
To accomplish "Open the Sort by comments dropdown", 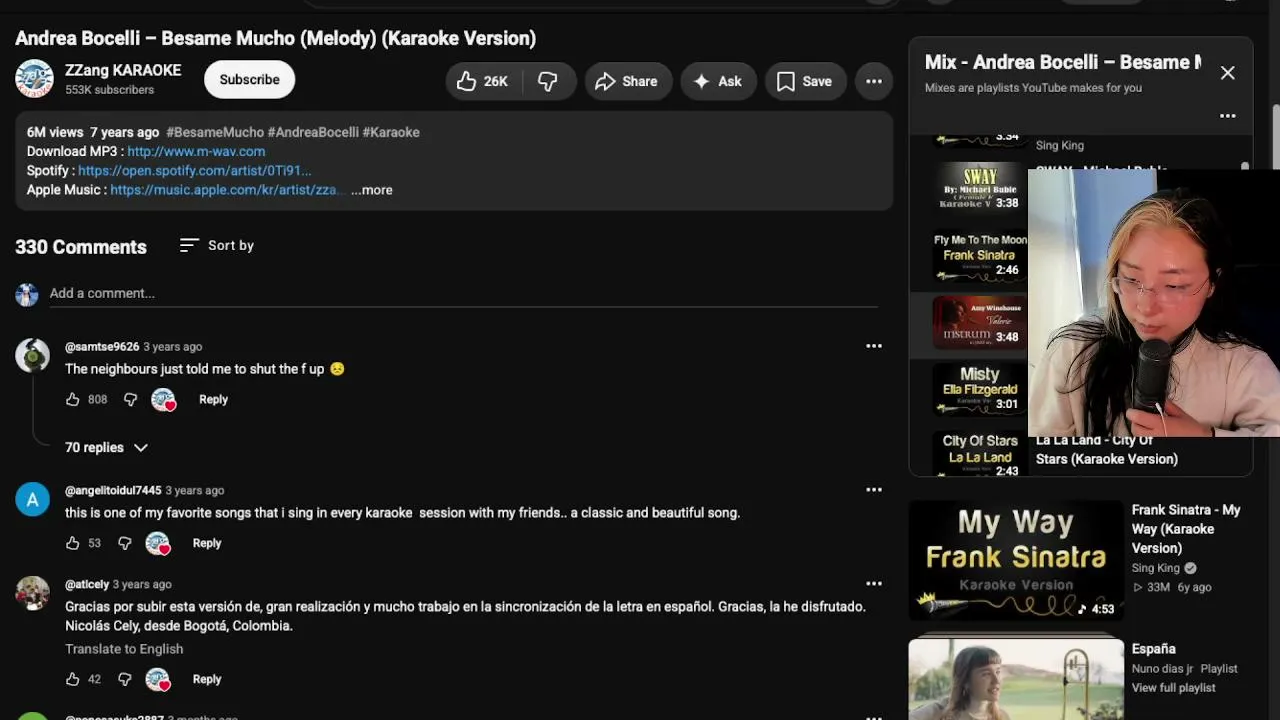I will (x=216, y=245).
